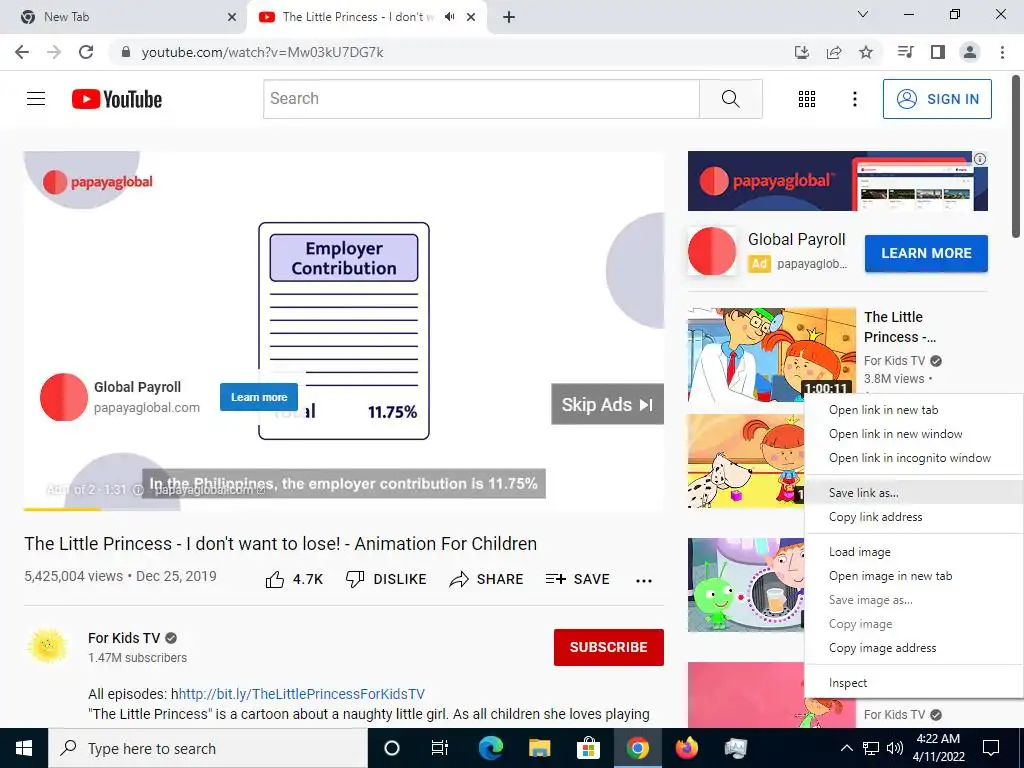Open the For Kids TV channel name
Screen dimensions: 1024x768
tap(124, 638)
